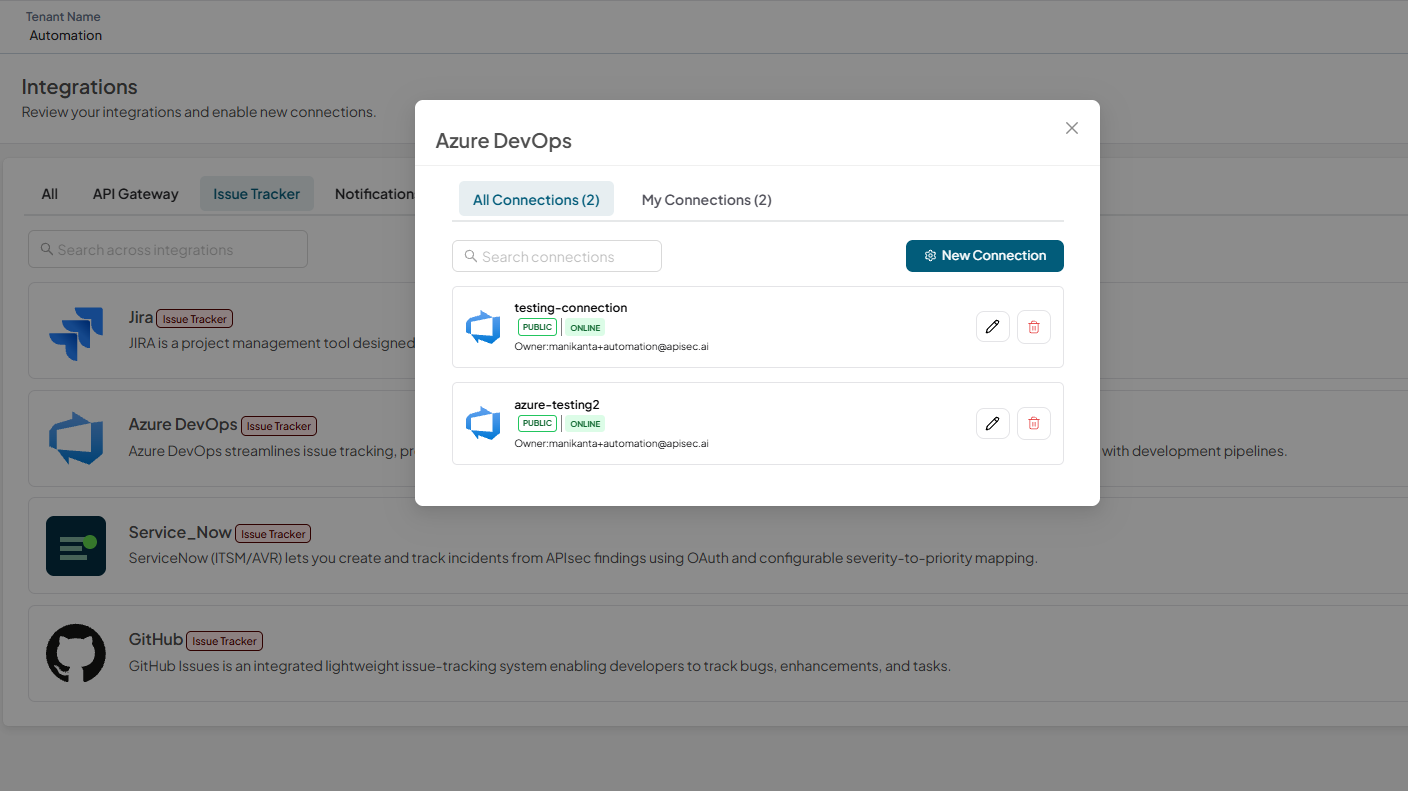Switch to the My Connections (2) tab
The height and width of the screenshot is (791, 1408).
point(707,200)
